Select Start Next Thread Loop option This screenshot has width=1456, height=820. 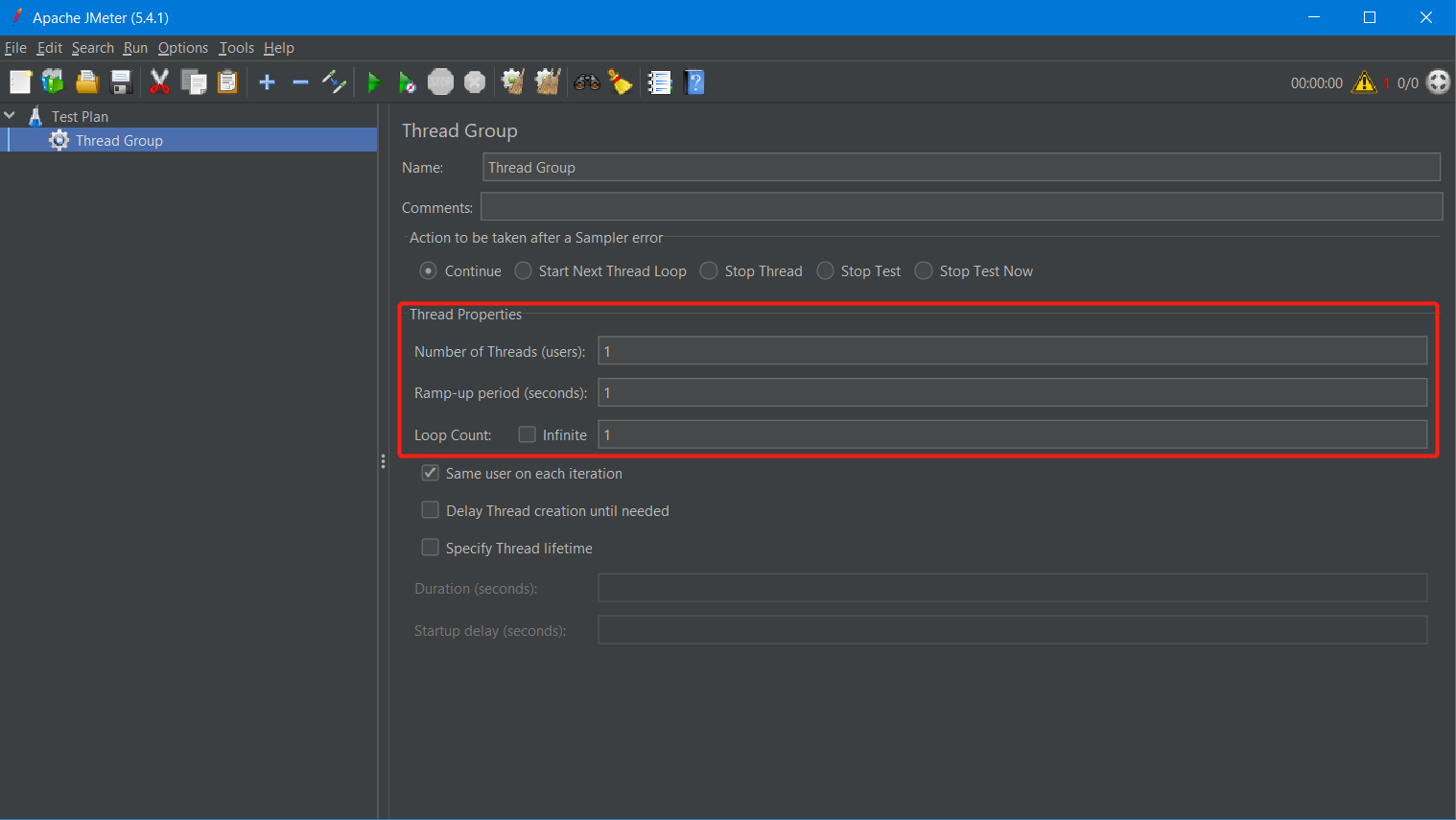(x=523, y=271)
